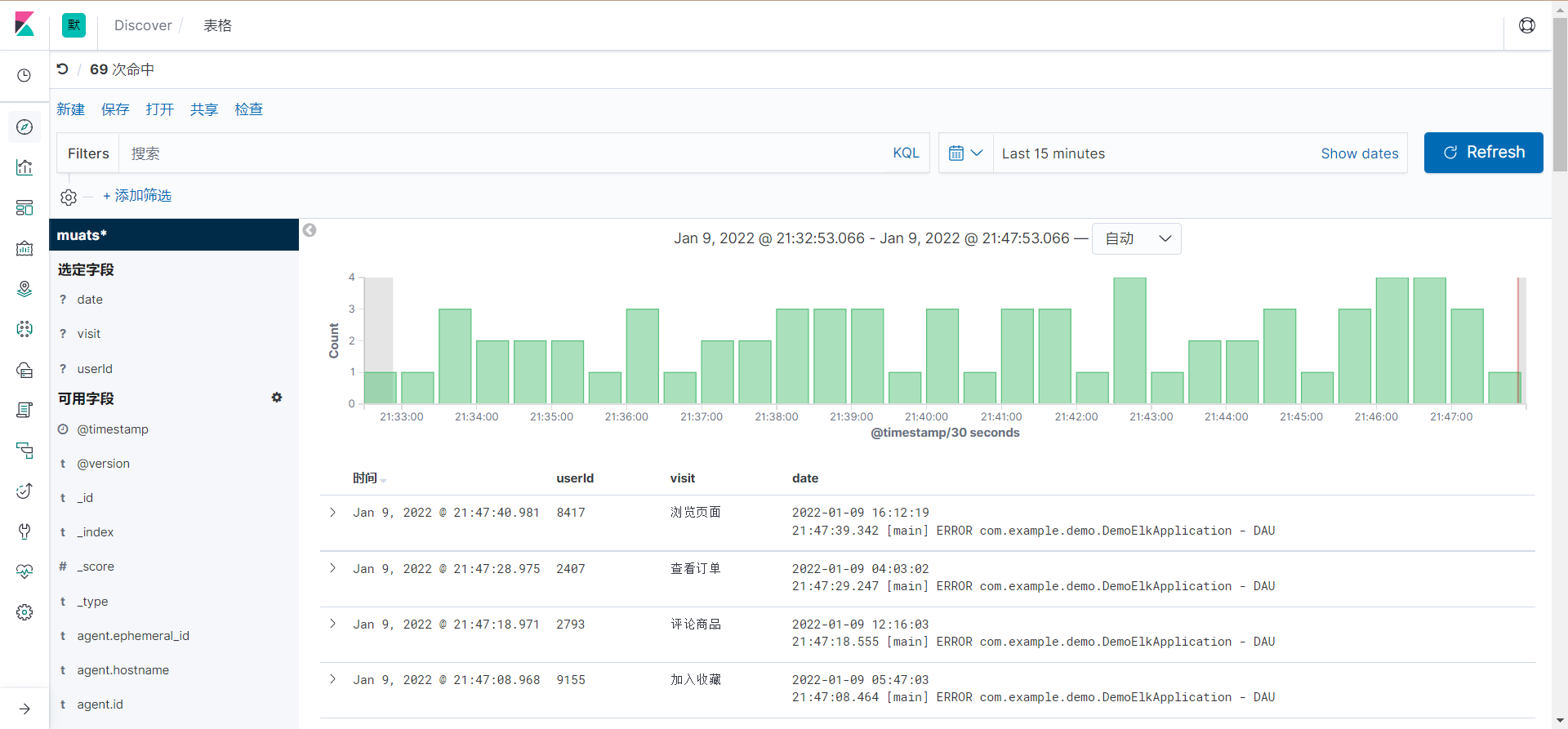Select the userId field in selected fields
Viewport: 1568px width, 729px height.
coord(95,369)
